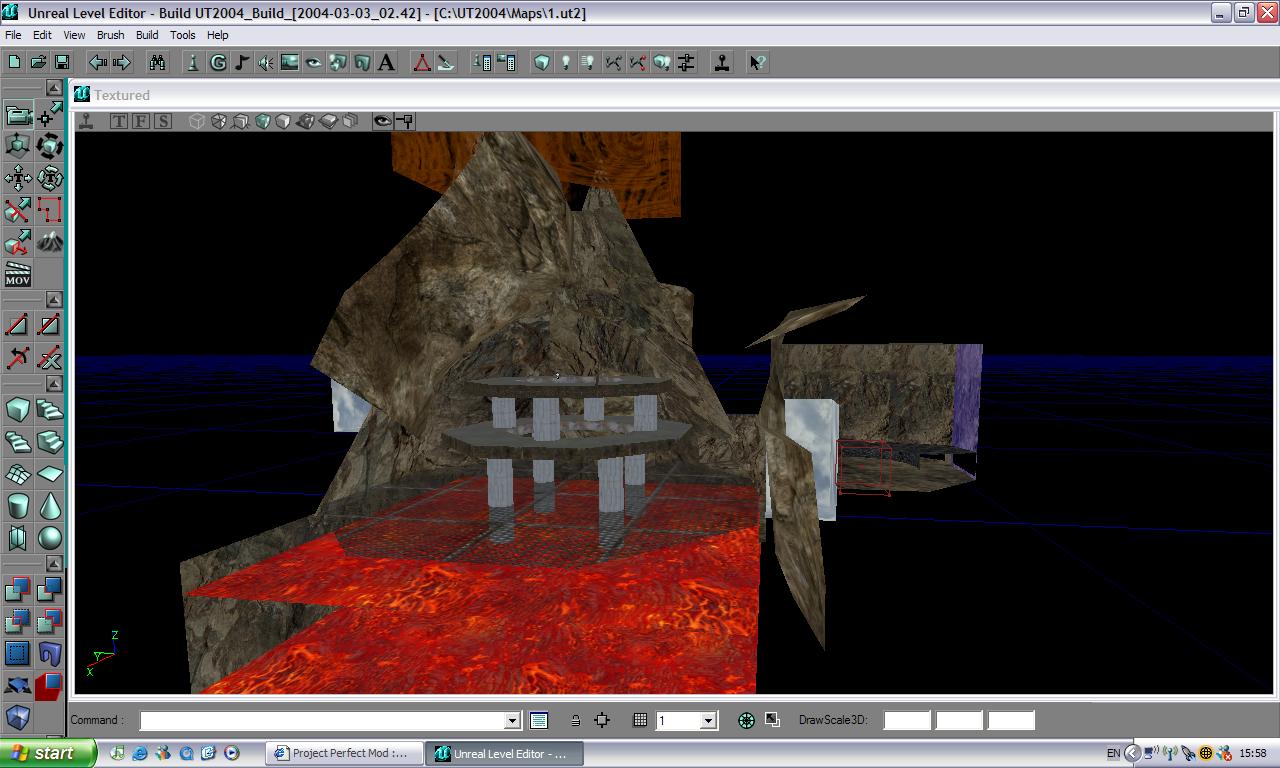Image resolution: width=1280 pixels, height=768 pixels.
Task: Build a Cube brush
Action: pyautogui.click(x=18, y=410)
